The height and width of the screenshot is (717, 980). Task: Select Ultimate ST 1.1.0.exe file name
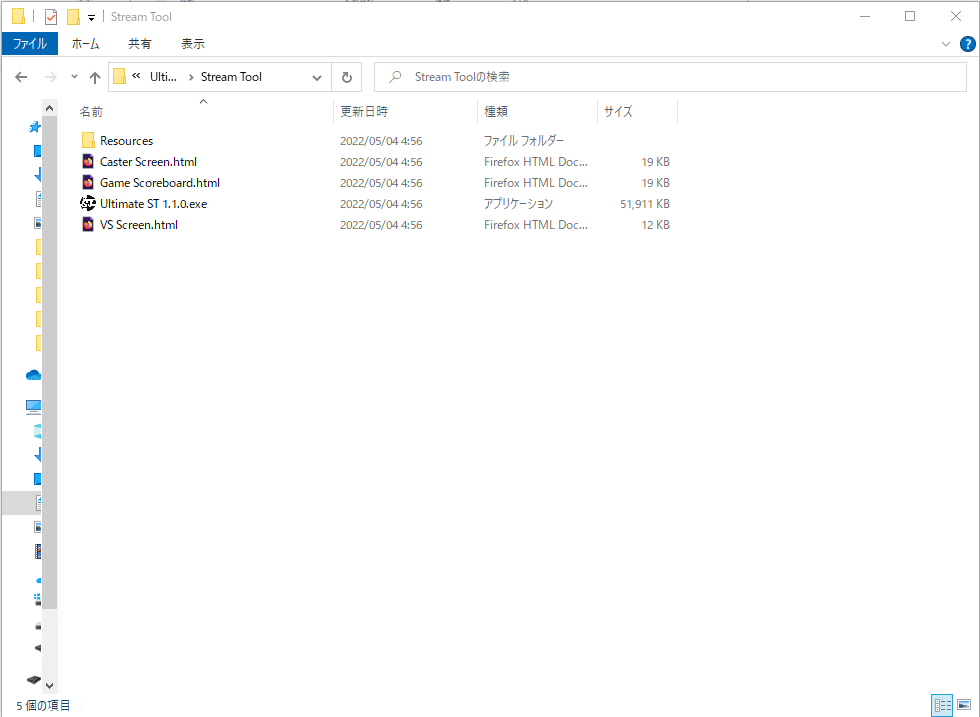(x=154, y=204)
